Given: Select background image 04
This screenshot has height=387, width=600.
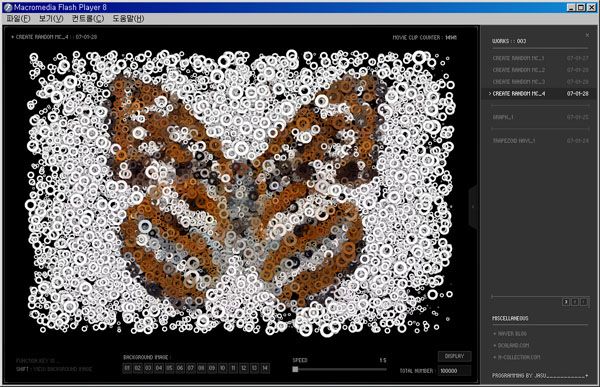Looking at the screenshot, I should pos(159,368).
